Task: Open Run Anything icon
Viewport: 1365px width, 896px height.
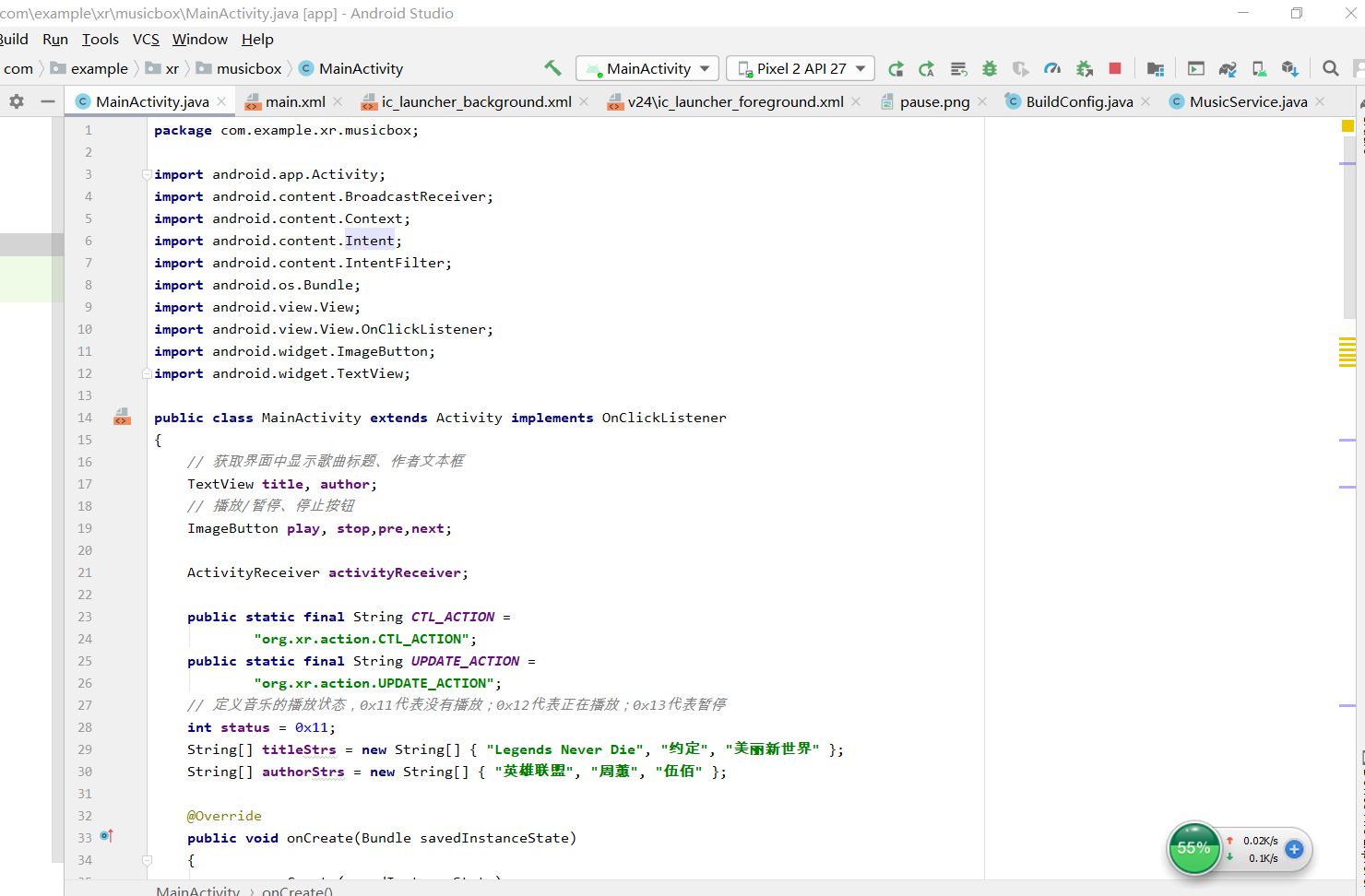Action: [x=1196, y=69]
